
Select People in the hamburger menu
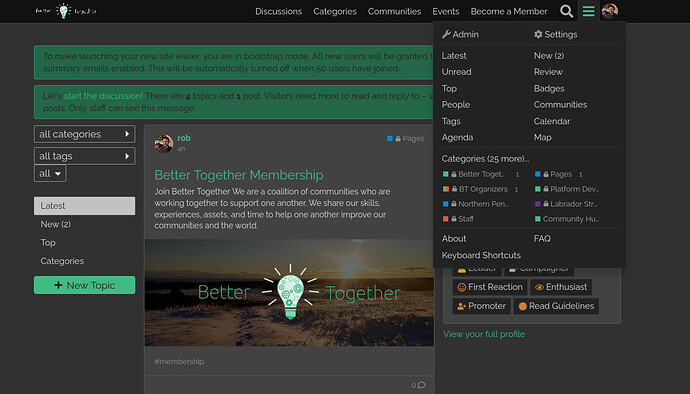[456, 105]
